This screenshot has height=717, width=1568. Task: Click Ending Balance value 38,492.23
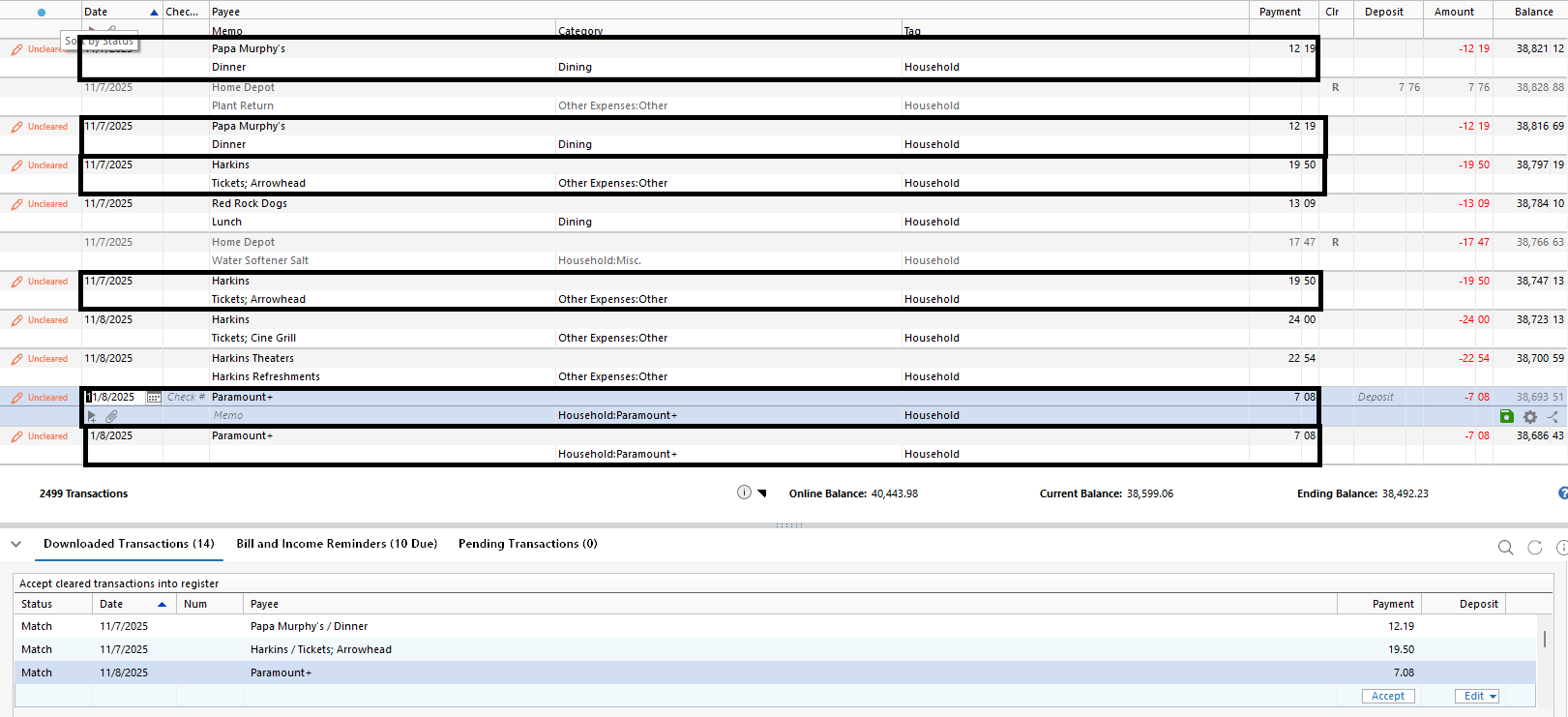click(1405, 493)
